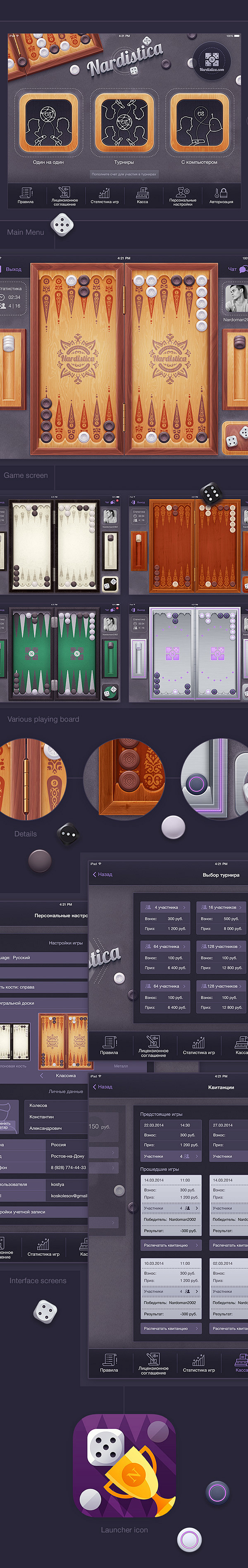Click the 02:34 timer on game screen
Image resolution: width=248 pixels, height=1568 pixels.
click(14, 297)
